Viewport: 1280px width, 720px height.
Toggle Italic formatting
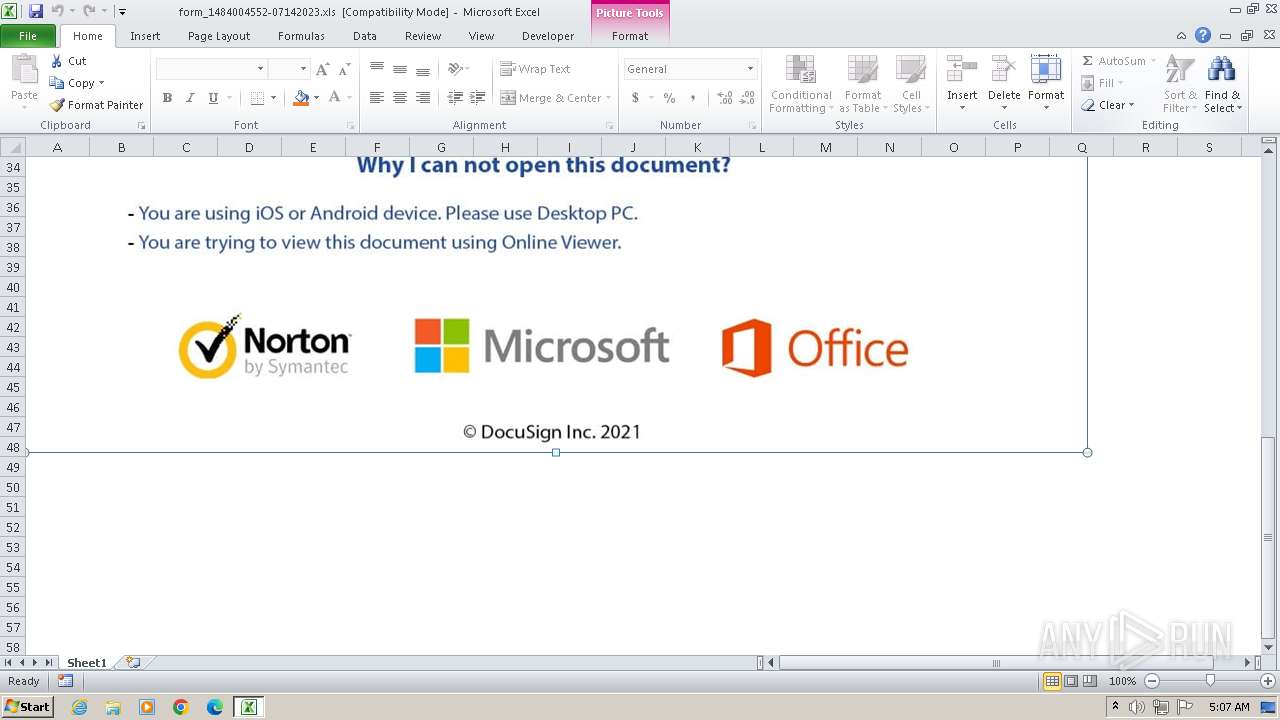click(190, 98)
